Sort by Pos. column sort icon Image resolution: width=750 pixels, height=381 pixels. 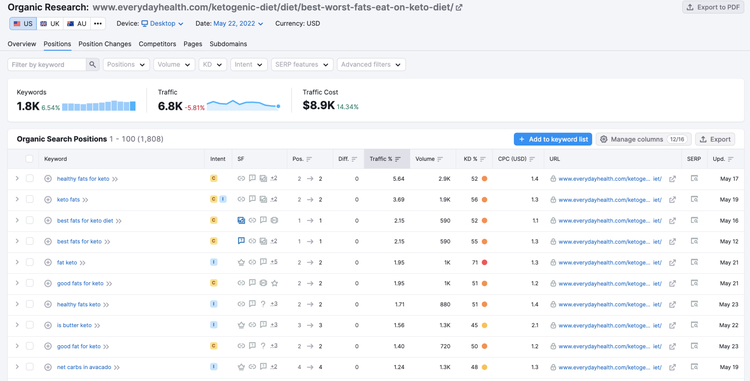(x=309, y=159)
